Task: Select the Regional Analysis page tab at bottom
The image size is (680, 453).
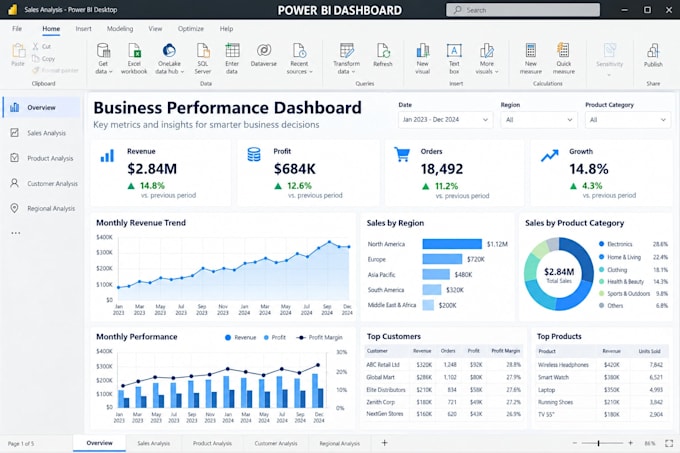Action: 340,443
